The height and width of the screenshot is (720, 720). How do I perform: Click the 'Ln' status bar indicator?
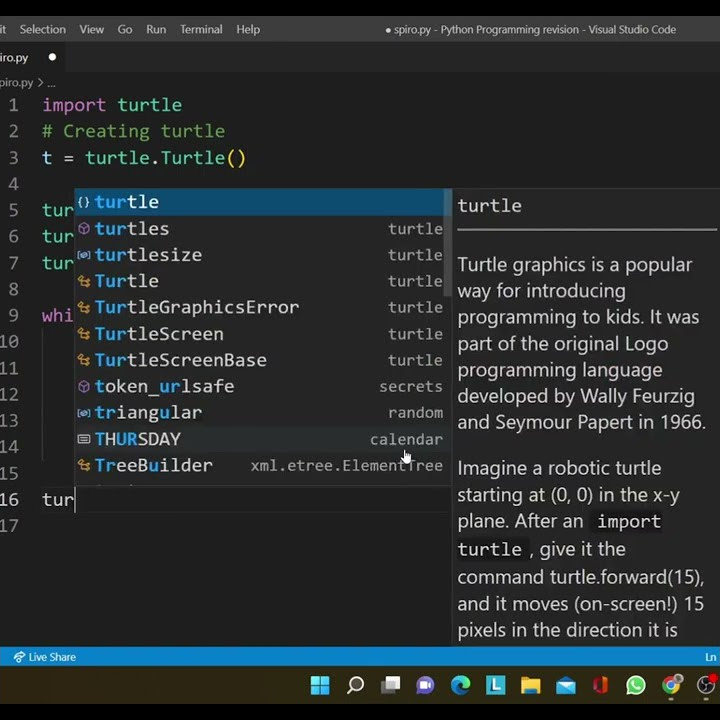pos(711,657)
